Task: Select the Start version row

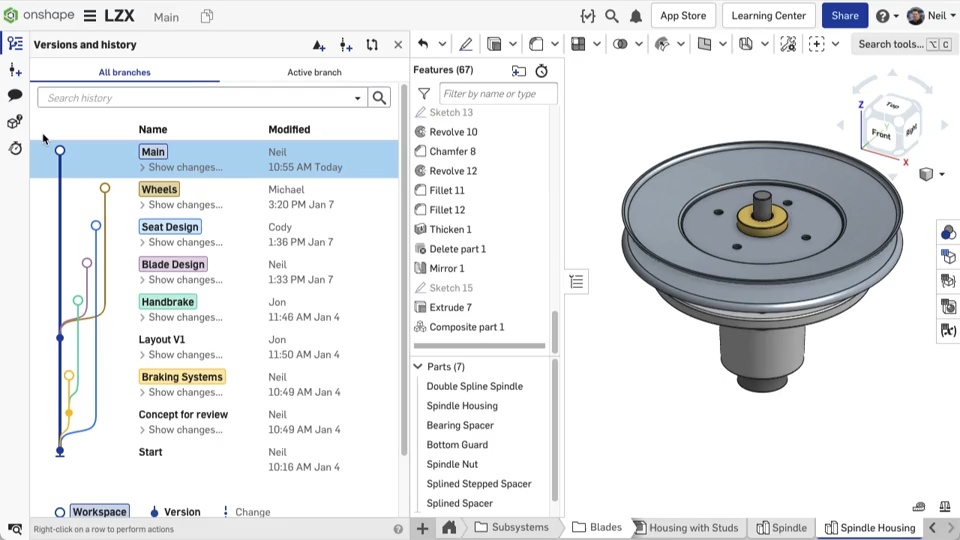Action: tap(214, 459)
